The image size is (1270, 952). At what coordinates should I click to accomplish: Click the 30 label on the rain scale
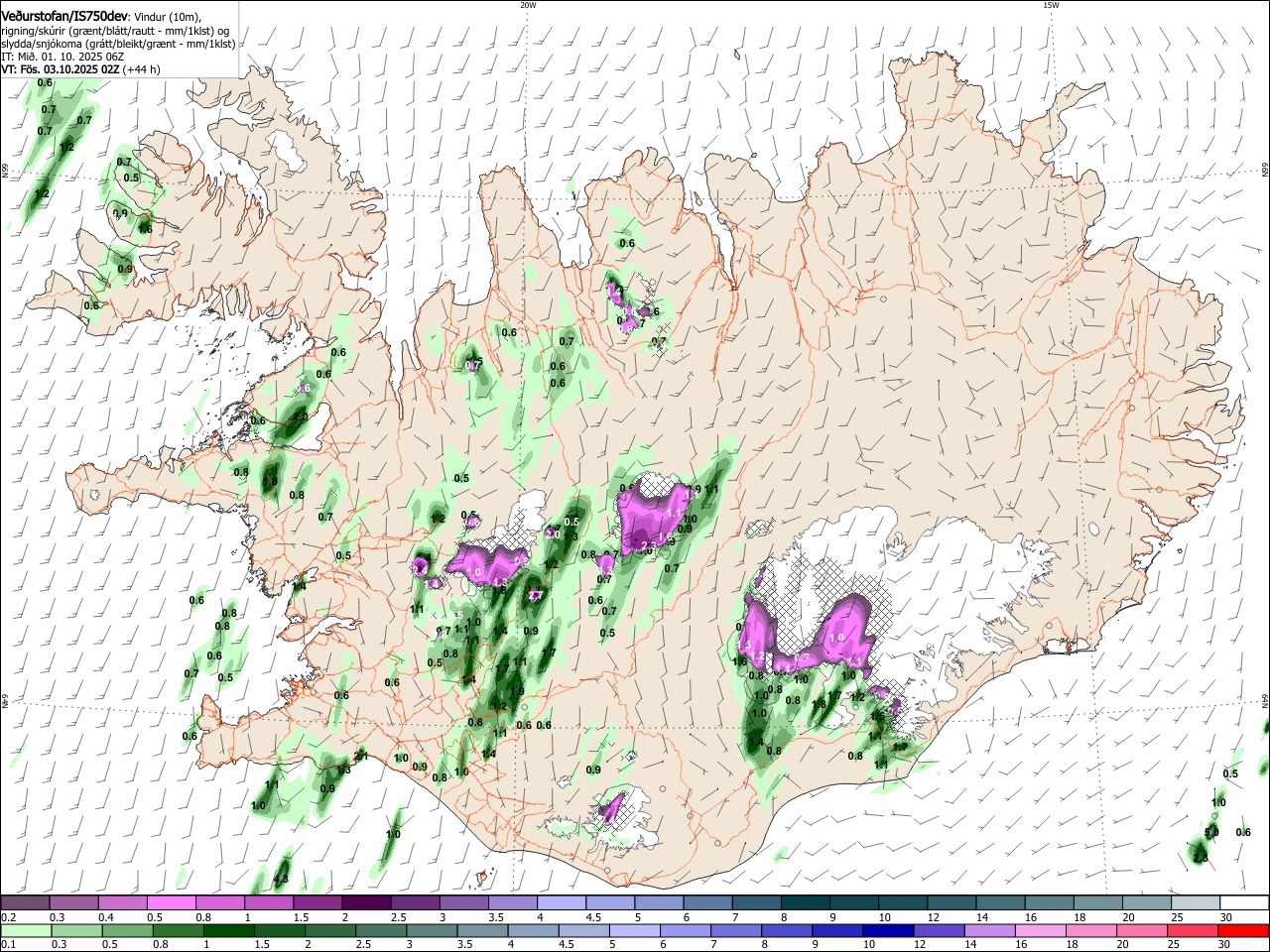tap(1225, 945)
